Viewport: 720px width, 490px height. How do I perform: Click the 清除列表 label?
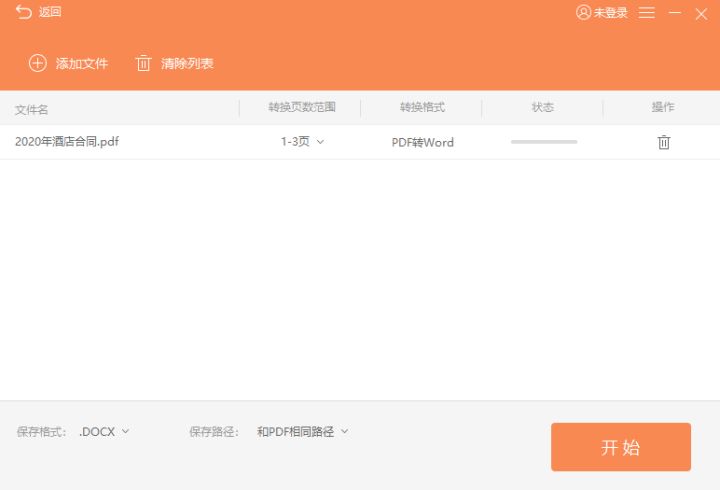click(x=187, y=63)
